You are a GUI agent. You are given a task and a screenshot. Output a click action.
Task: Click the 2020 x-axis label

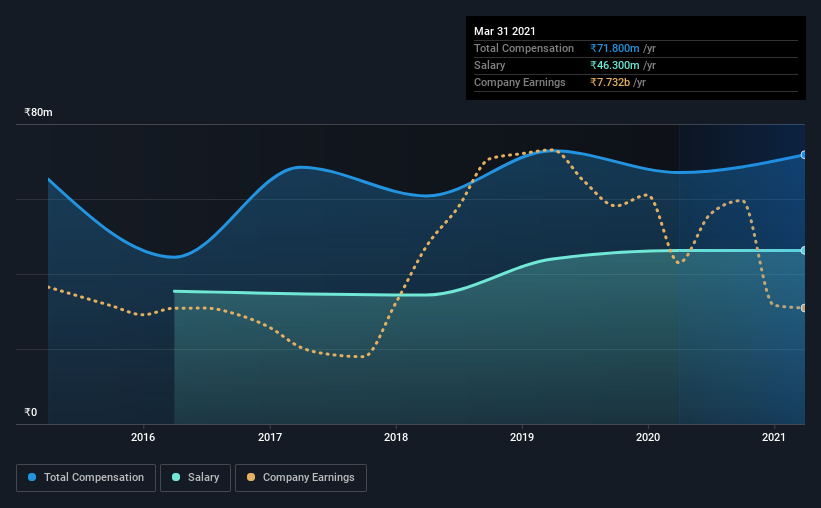(648, 437)
